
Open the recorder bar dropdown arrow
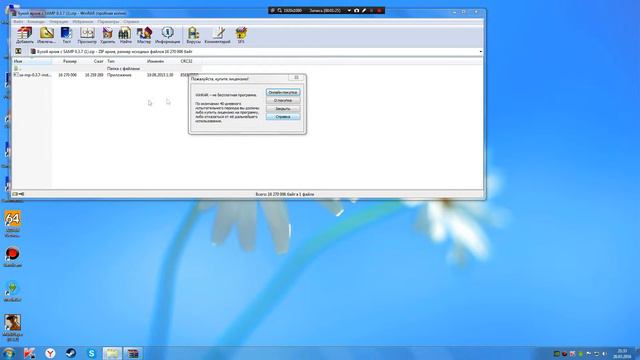[349, 11]
